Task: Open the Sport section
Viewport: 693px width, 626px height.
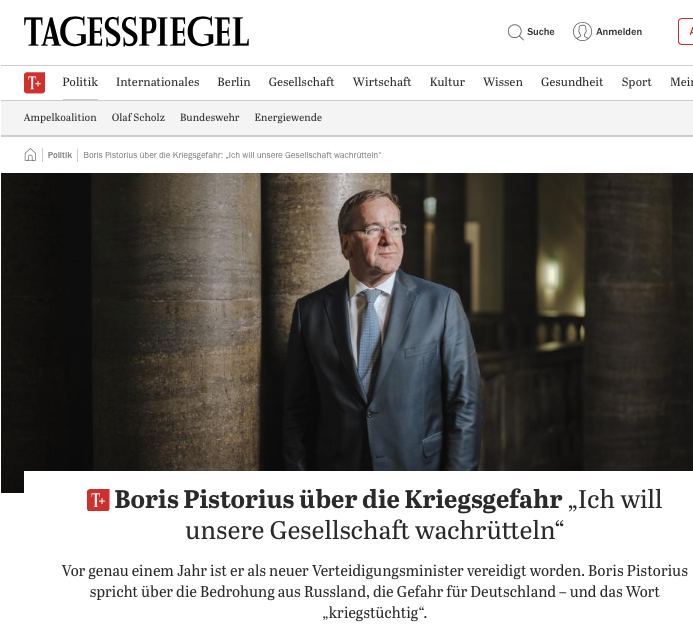Action: [636, 82]
